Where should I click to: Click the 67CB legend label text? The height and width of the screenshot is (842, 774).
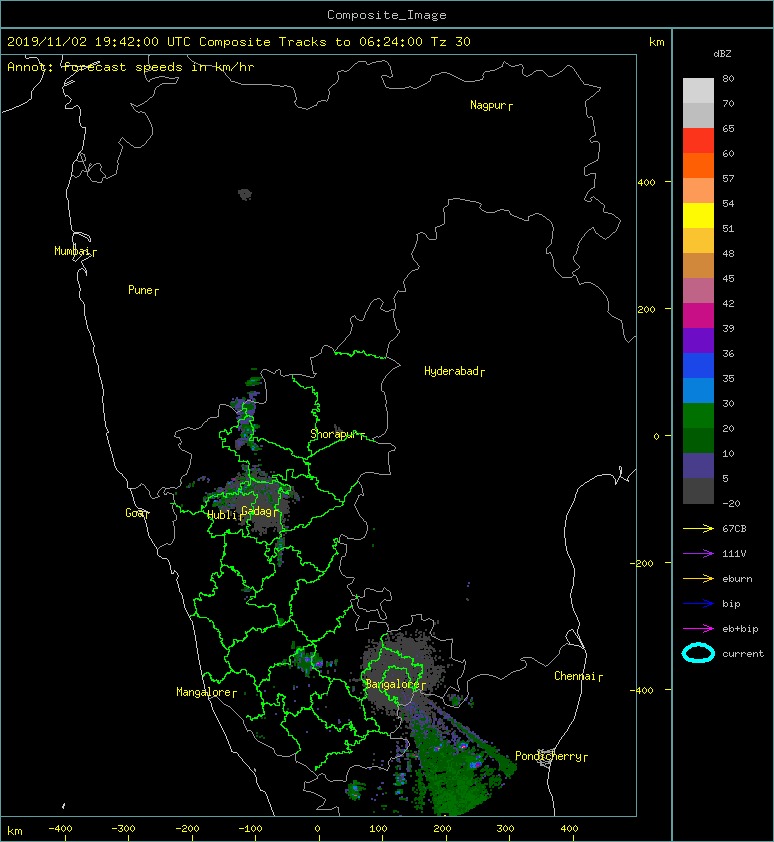(734, 529)
